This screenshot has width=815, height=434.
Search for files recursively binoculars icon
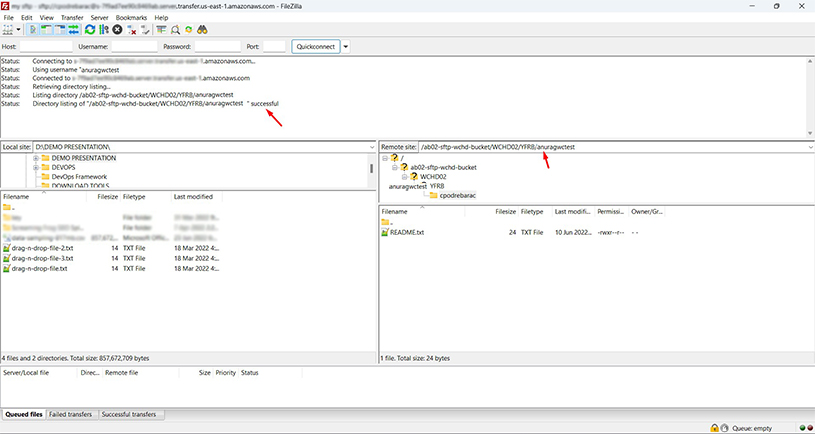tap(203, 30)
